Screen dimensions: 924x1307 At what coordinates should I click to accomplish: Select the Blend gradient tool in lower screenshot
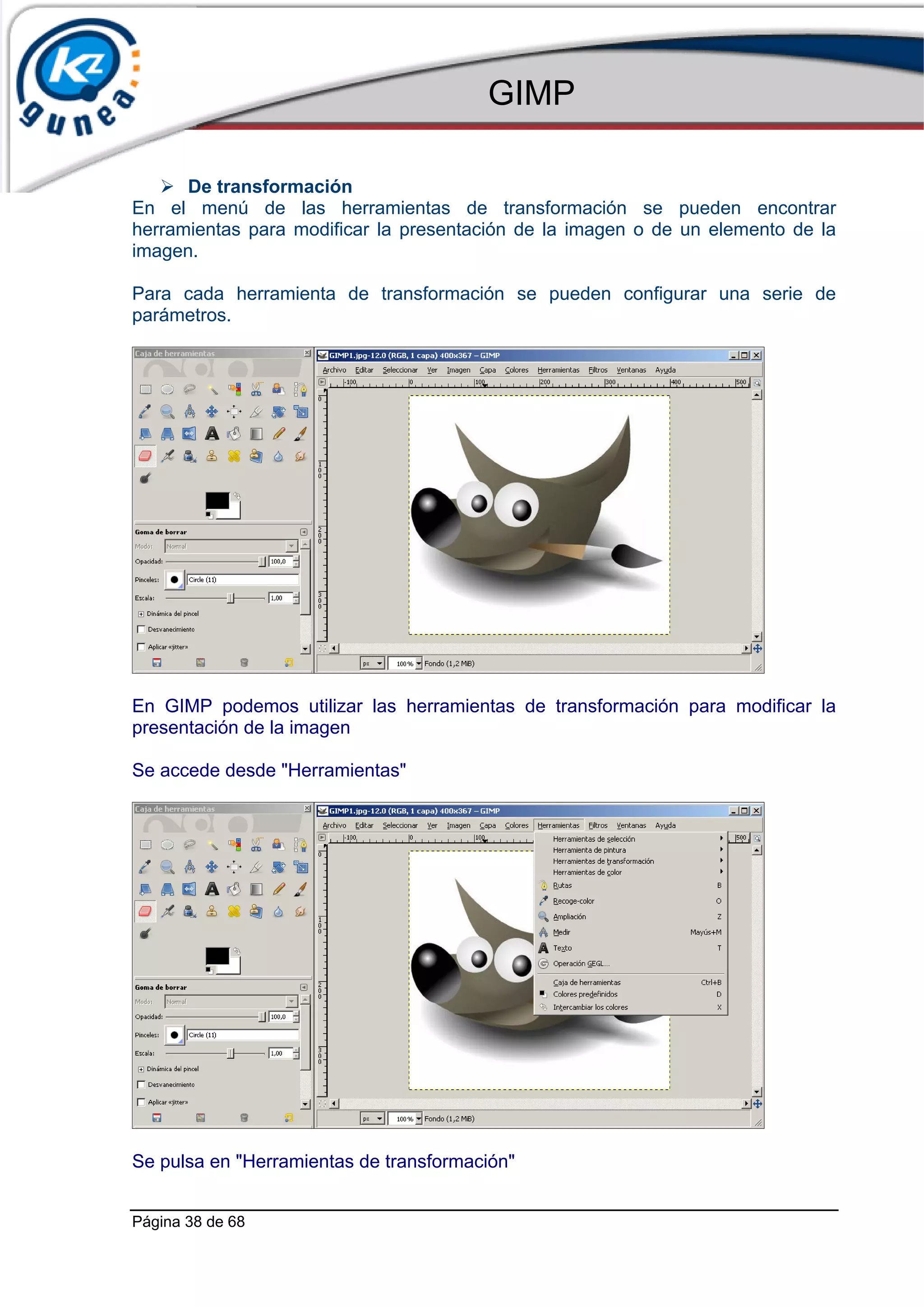pyautogui.click(x=256, y=889)
